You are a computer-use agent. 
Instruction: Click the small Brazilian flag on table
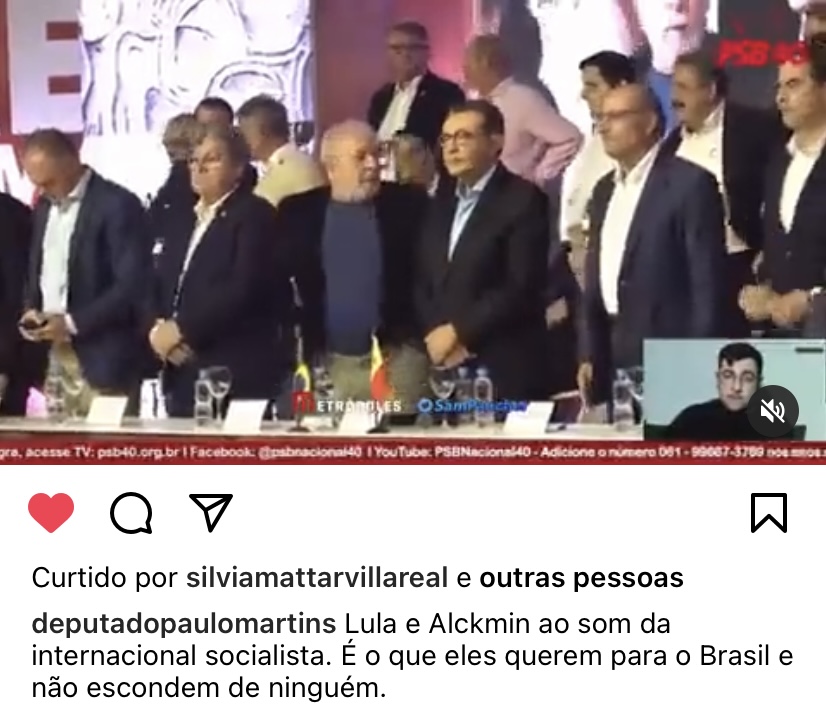coord(302,374)
